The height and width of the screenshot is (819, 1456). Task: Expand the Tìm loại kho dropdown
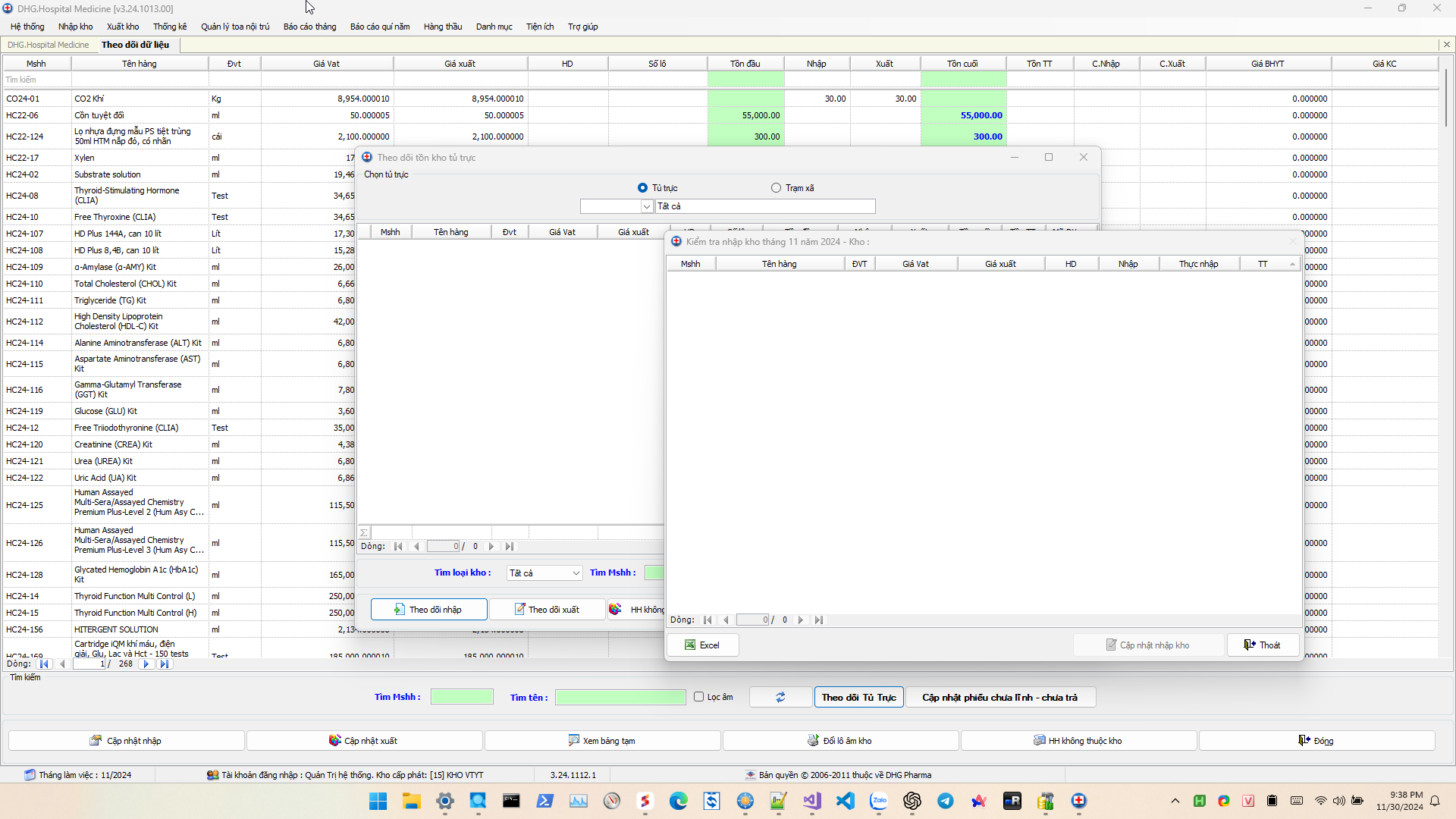576,573
